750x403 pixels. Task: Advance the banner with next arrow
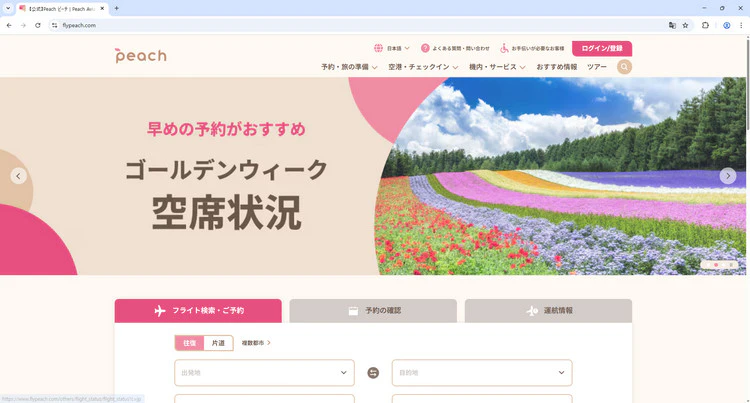(x=728, y=176)
